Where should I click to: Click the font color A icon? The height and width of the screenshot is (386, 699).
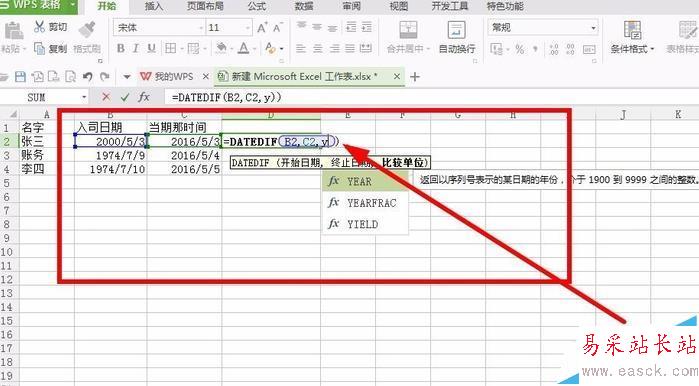243,48
